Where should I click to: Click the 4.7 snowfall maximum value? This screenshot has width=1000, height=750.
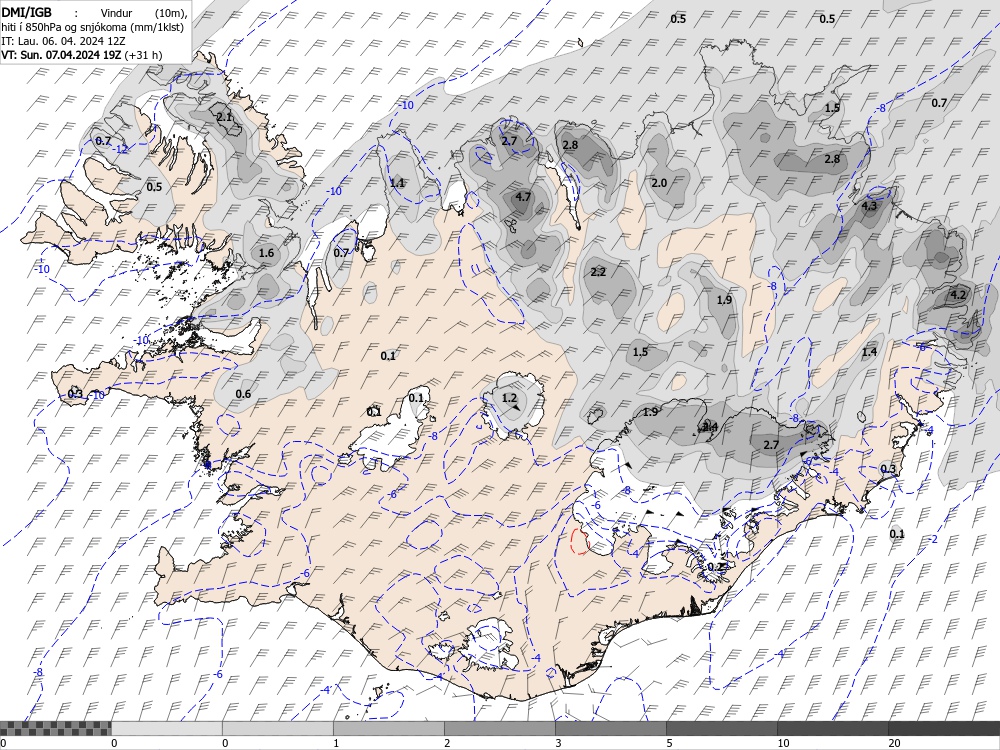pos(522,196)
